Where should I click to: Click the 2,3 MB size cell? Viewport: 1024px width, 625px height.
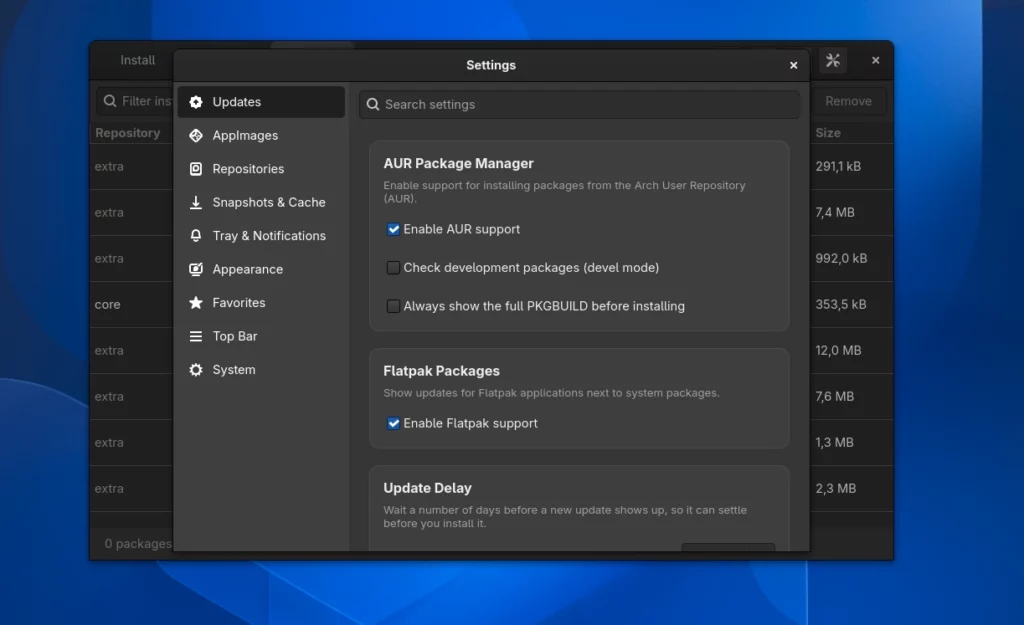(835, 489)
